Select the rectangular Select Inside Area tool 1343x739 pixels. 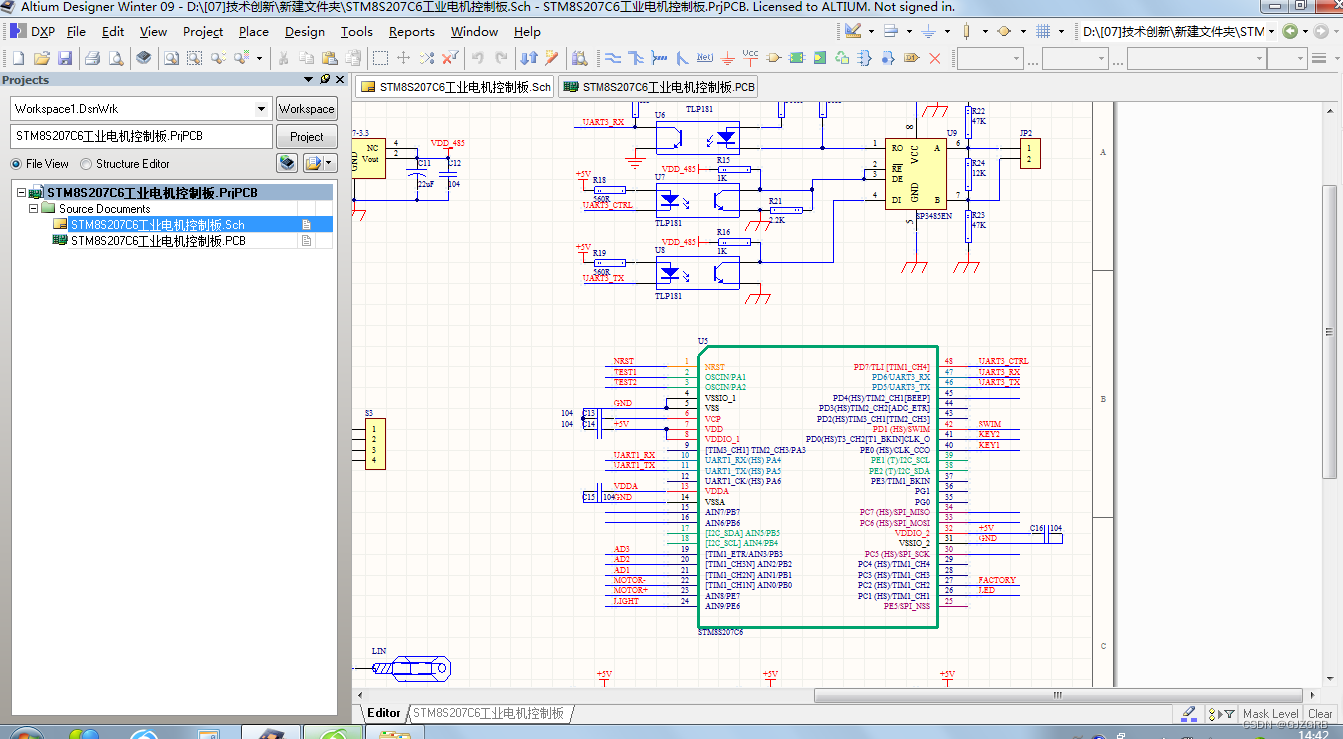[380, 58]
